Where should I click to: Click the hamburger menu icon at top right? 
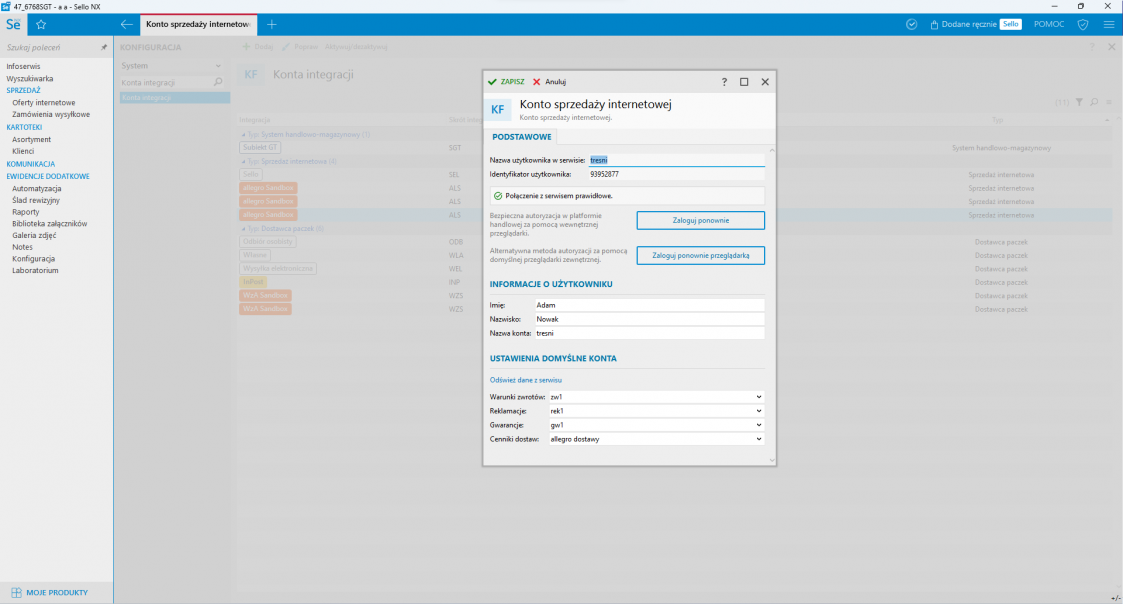pos(1109,24)
